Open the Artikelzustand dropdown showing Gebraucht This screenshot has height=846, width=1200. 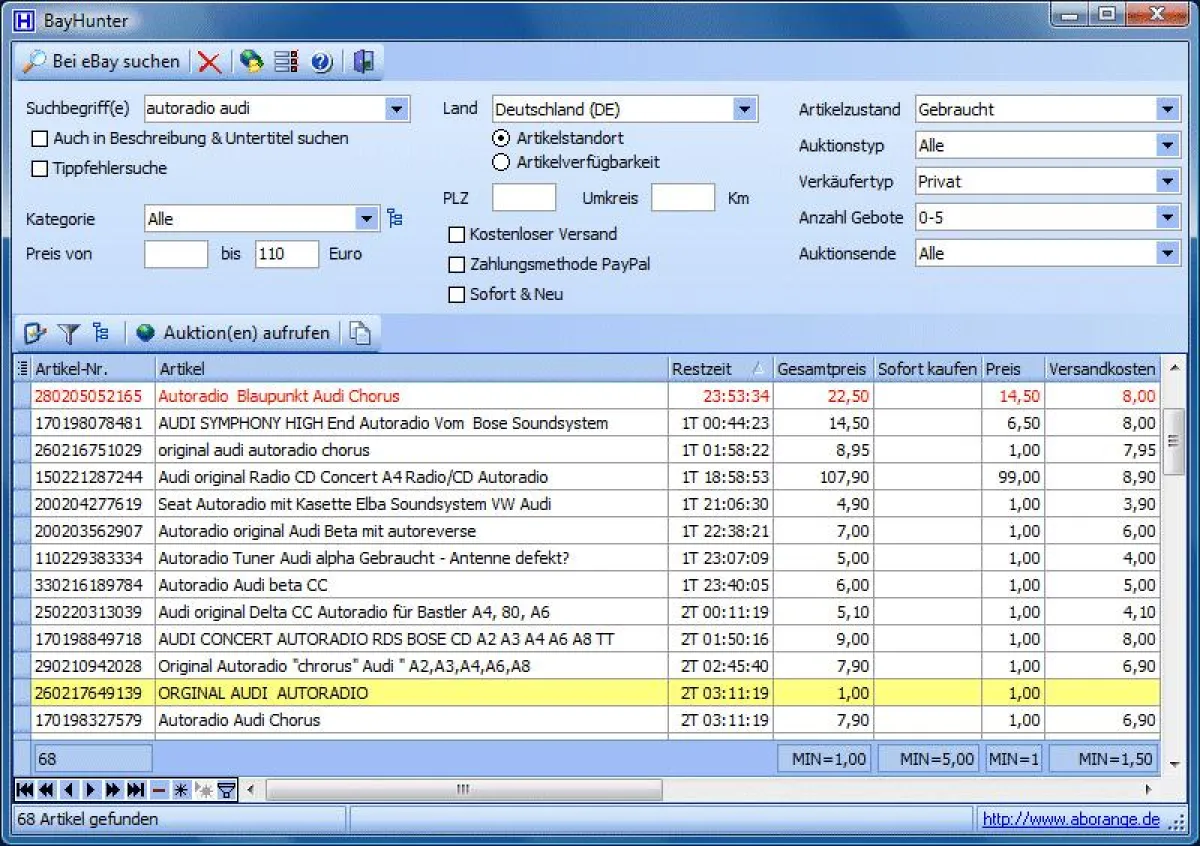[x=1168, y=109]
